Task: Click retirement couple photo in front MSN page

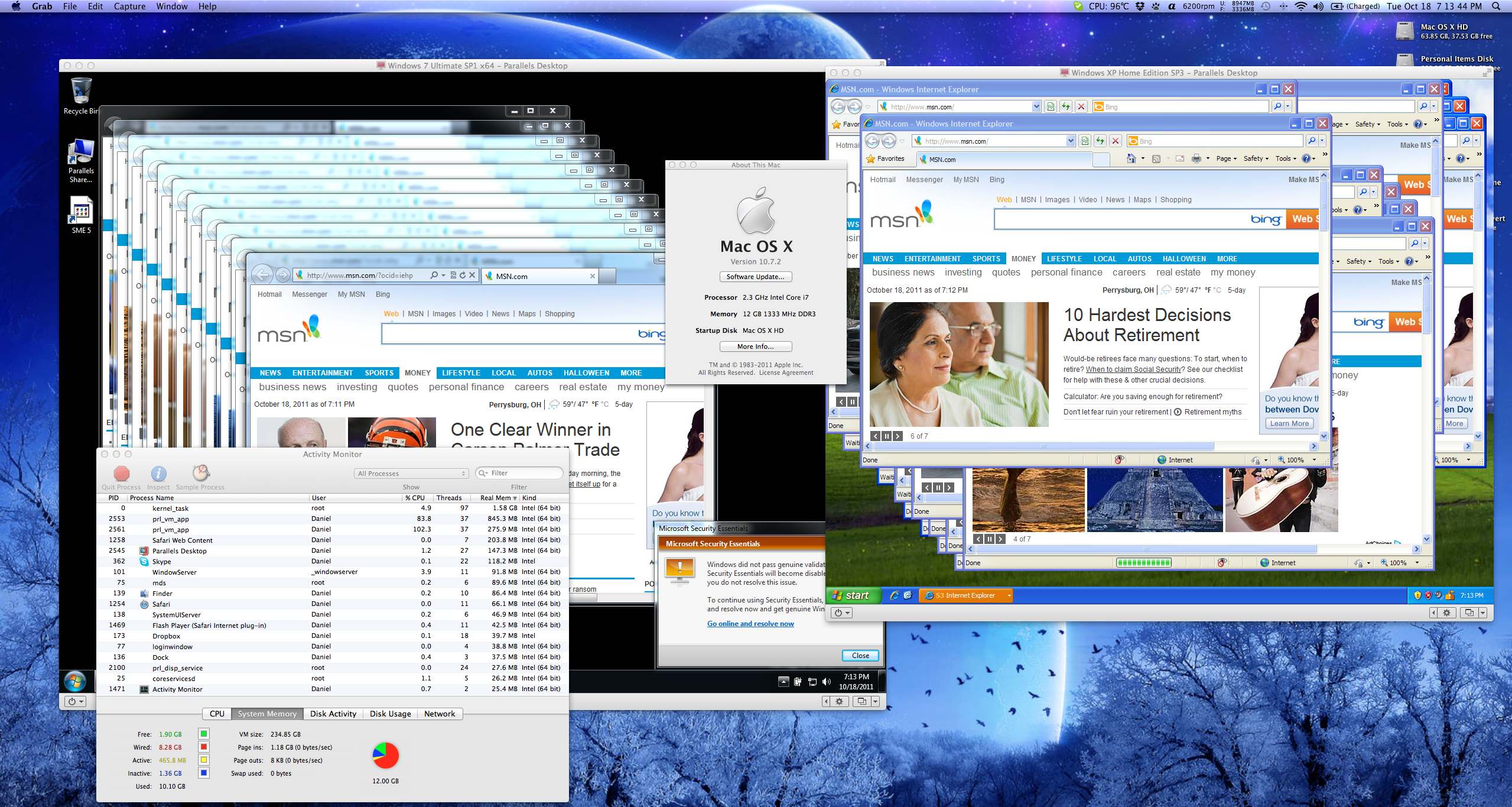Action: point(959,364)
